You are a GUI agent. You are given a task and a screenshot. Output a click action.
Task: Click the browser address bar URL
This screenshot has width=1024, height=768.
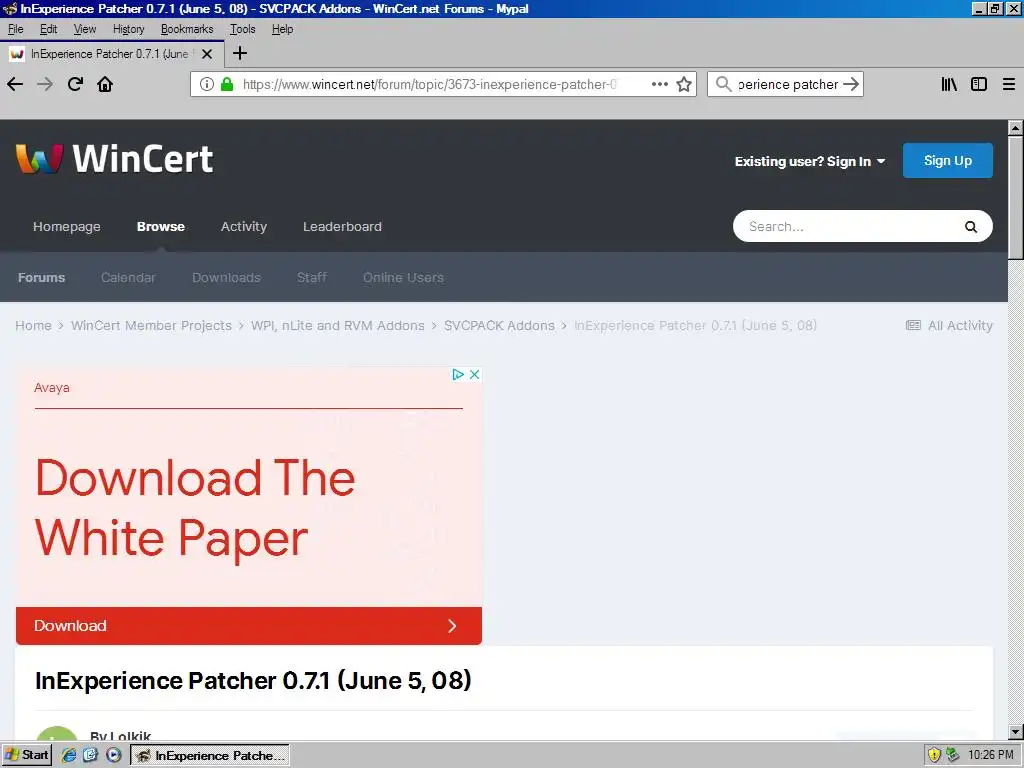429,84
